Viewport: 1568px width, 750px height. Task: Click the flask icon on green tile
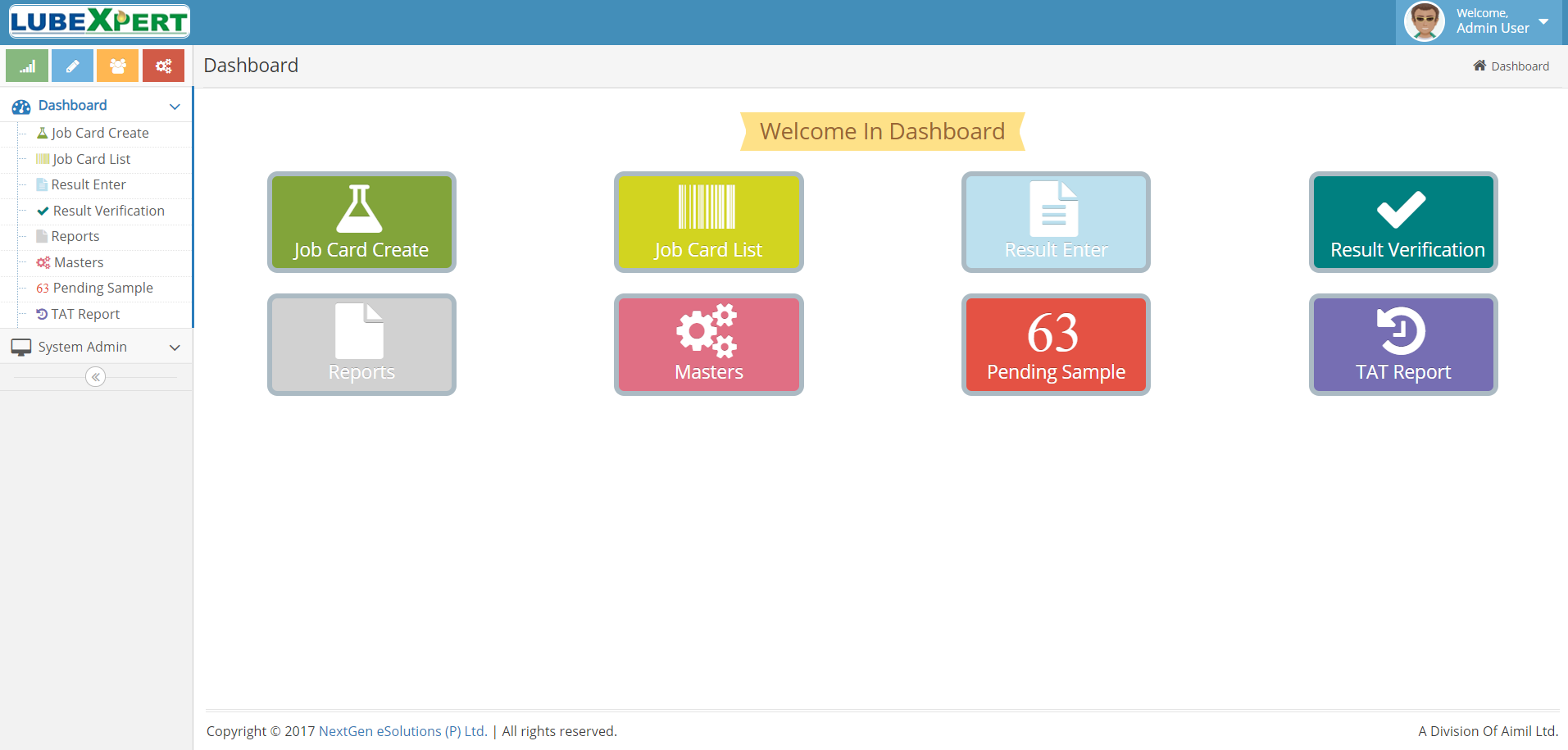point(360,209)
